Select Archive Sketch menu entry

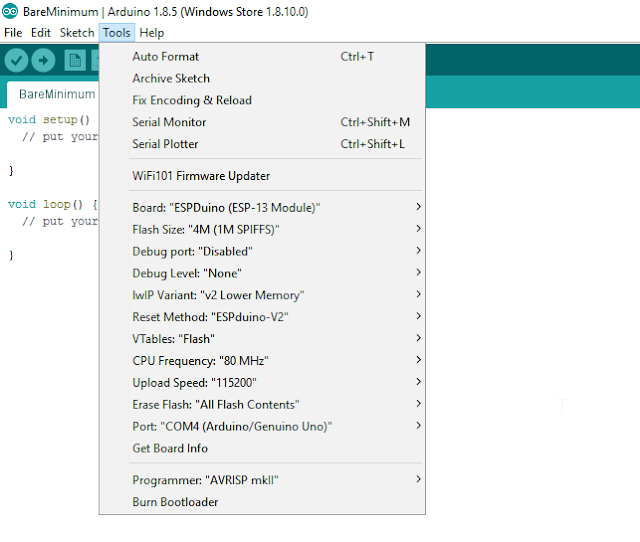click(262, 78)
